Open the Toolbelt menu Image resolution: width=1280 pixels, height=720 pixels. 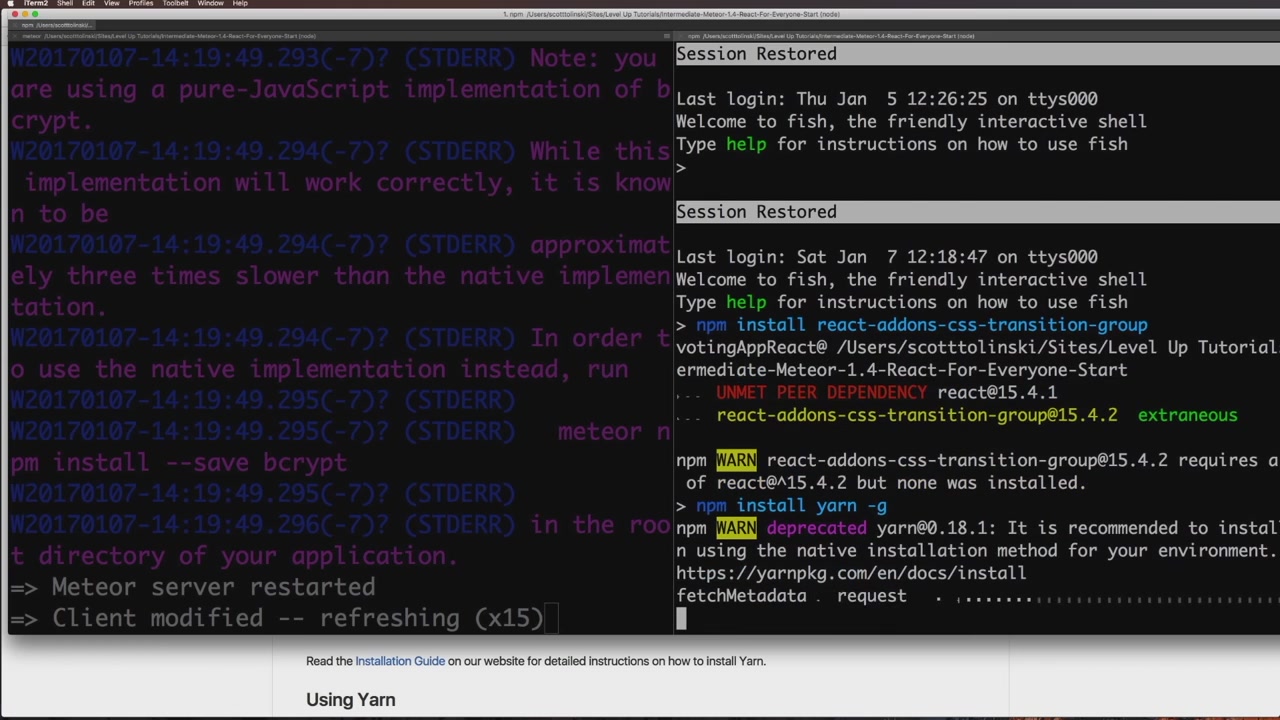pos(175,3)
